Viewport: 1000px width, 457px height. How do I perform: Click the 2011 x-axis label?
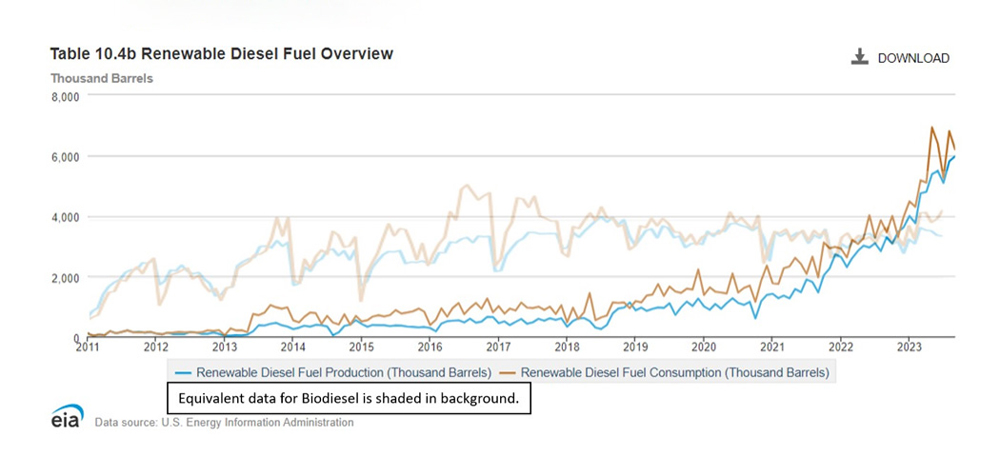87,347
